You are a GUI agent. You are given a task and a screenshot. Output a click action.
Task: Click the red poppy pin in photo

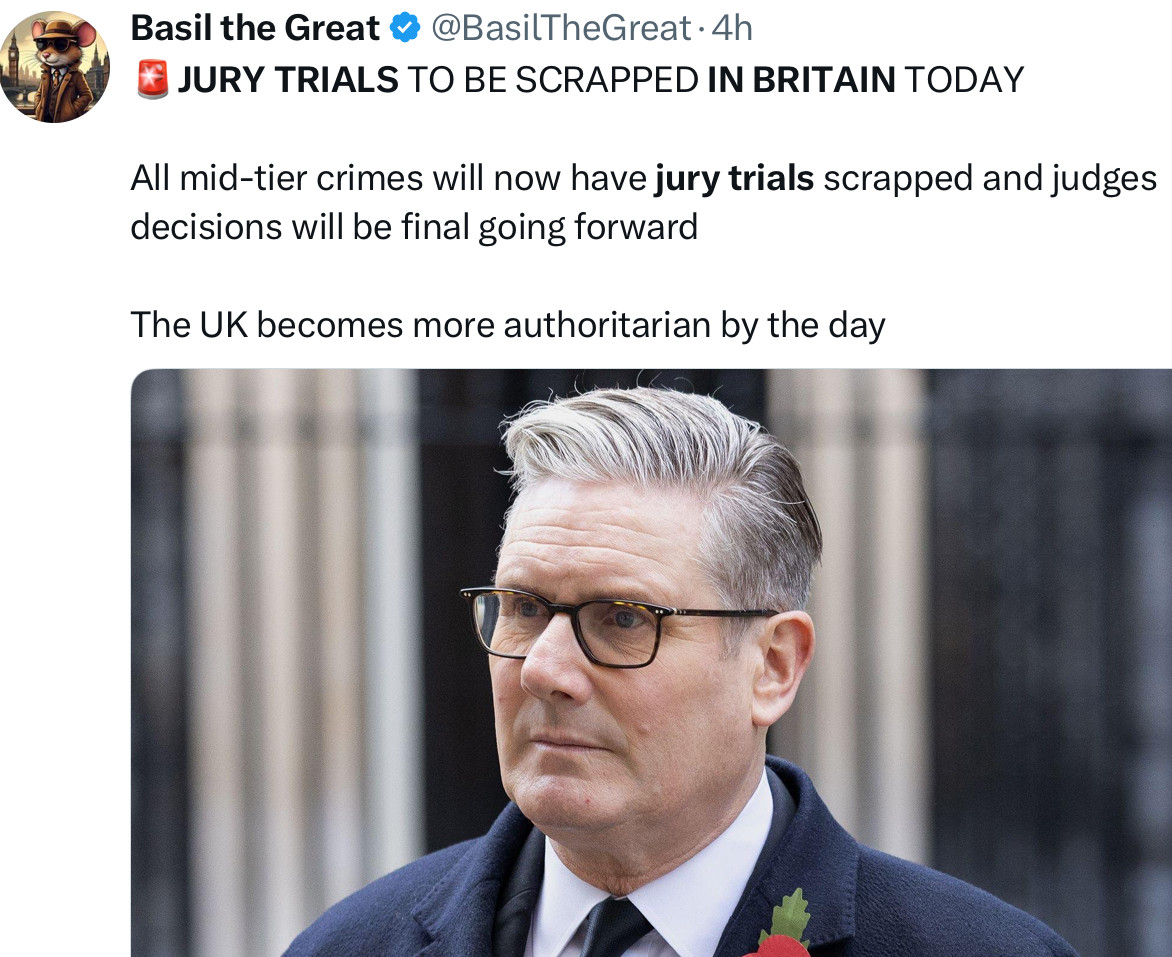coord(783,927)
